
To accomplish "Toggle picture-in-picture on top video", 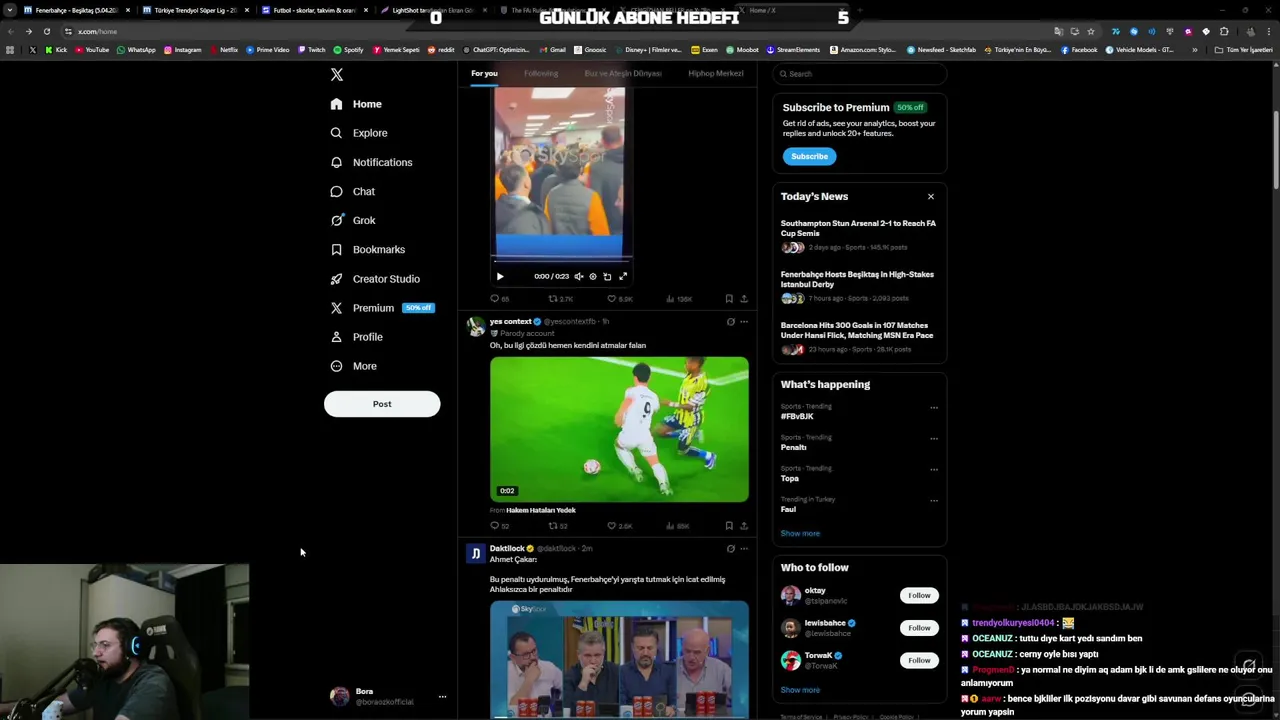I will tap(607, 277).
